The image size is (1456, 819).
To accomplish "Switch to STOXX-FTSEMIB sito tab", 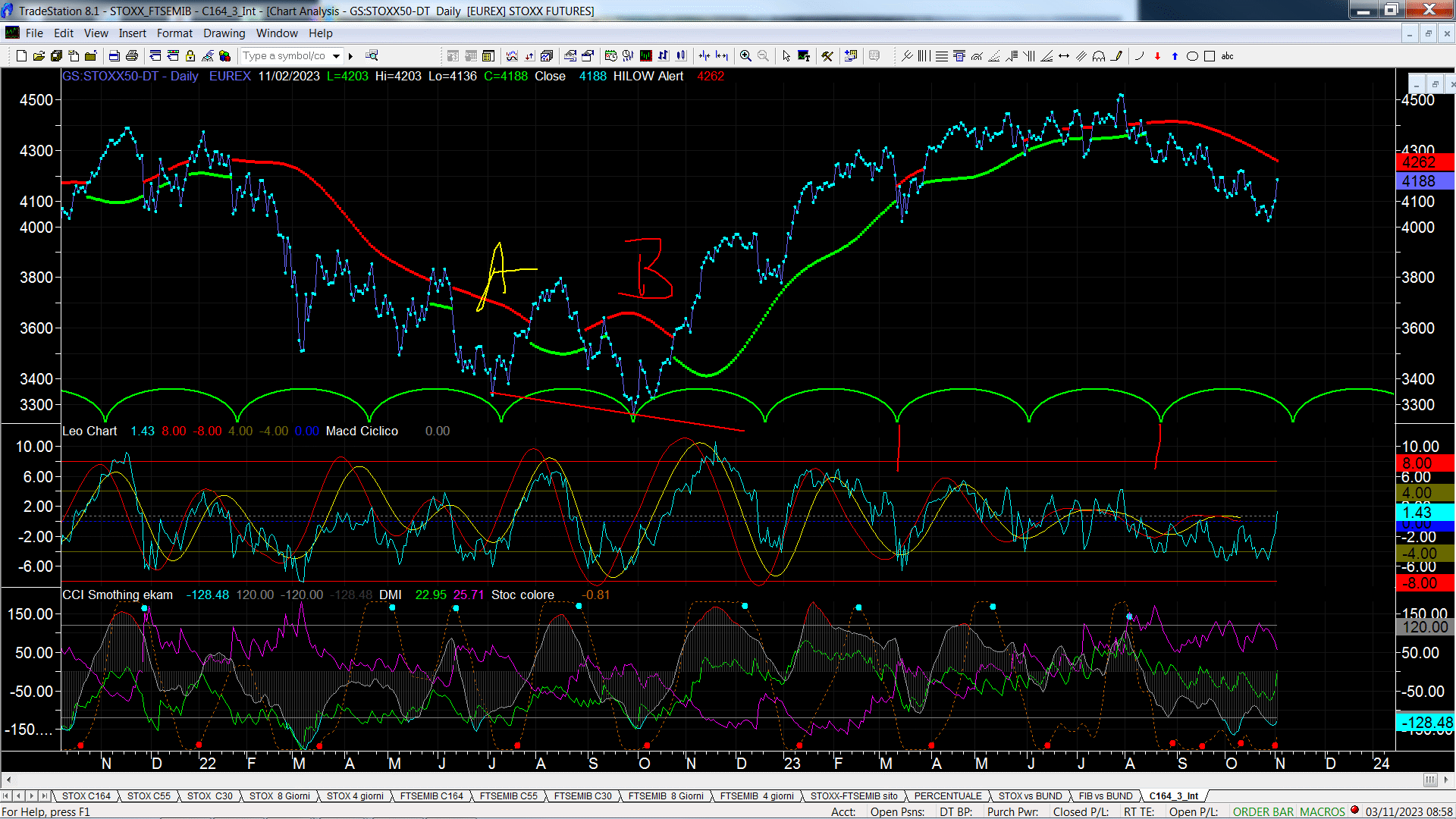I will click(x=854, y=795).
